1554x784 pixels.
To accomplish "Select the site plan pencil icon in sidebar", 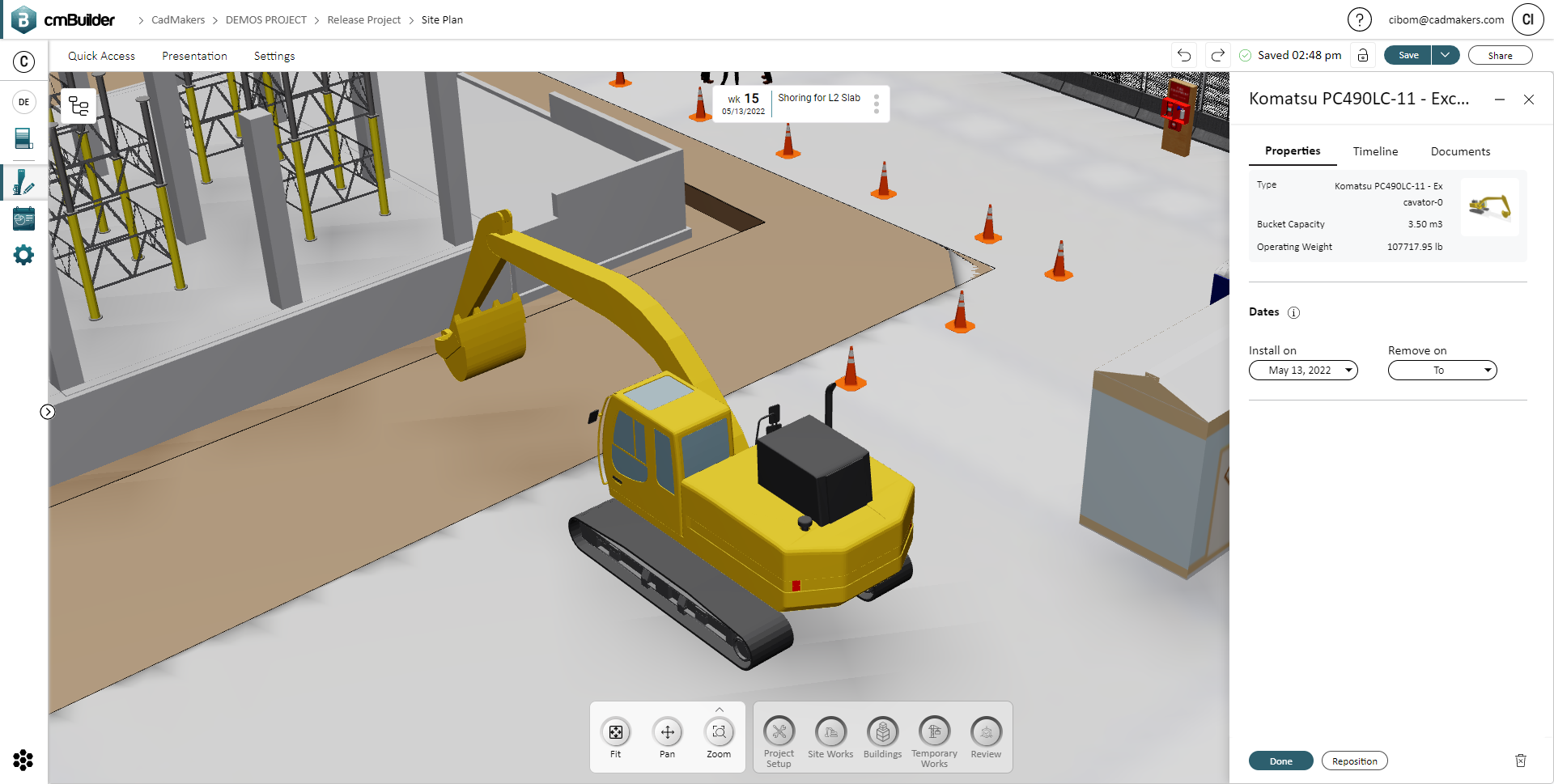I will coord(24,182).
